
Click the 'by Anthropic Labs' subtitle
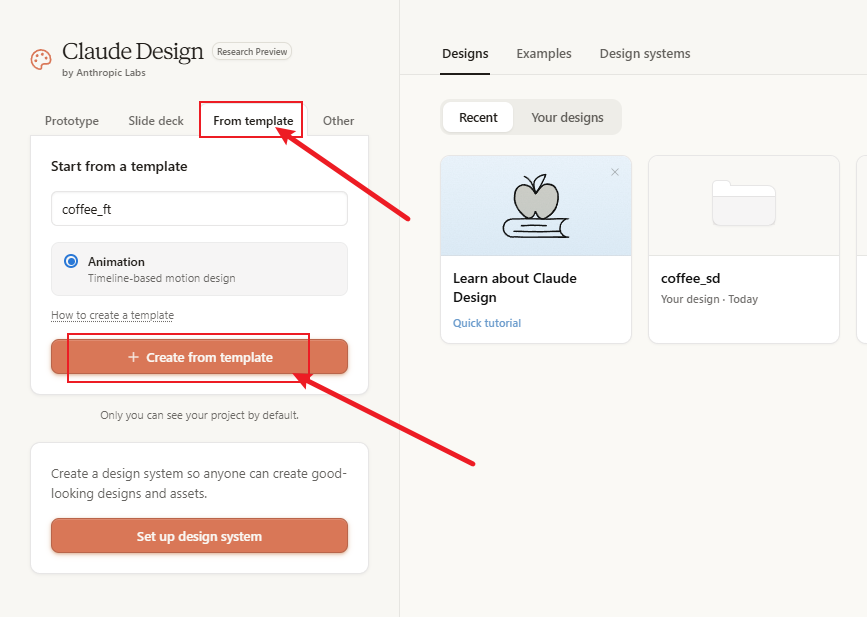[104, 72]
